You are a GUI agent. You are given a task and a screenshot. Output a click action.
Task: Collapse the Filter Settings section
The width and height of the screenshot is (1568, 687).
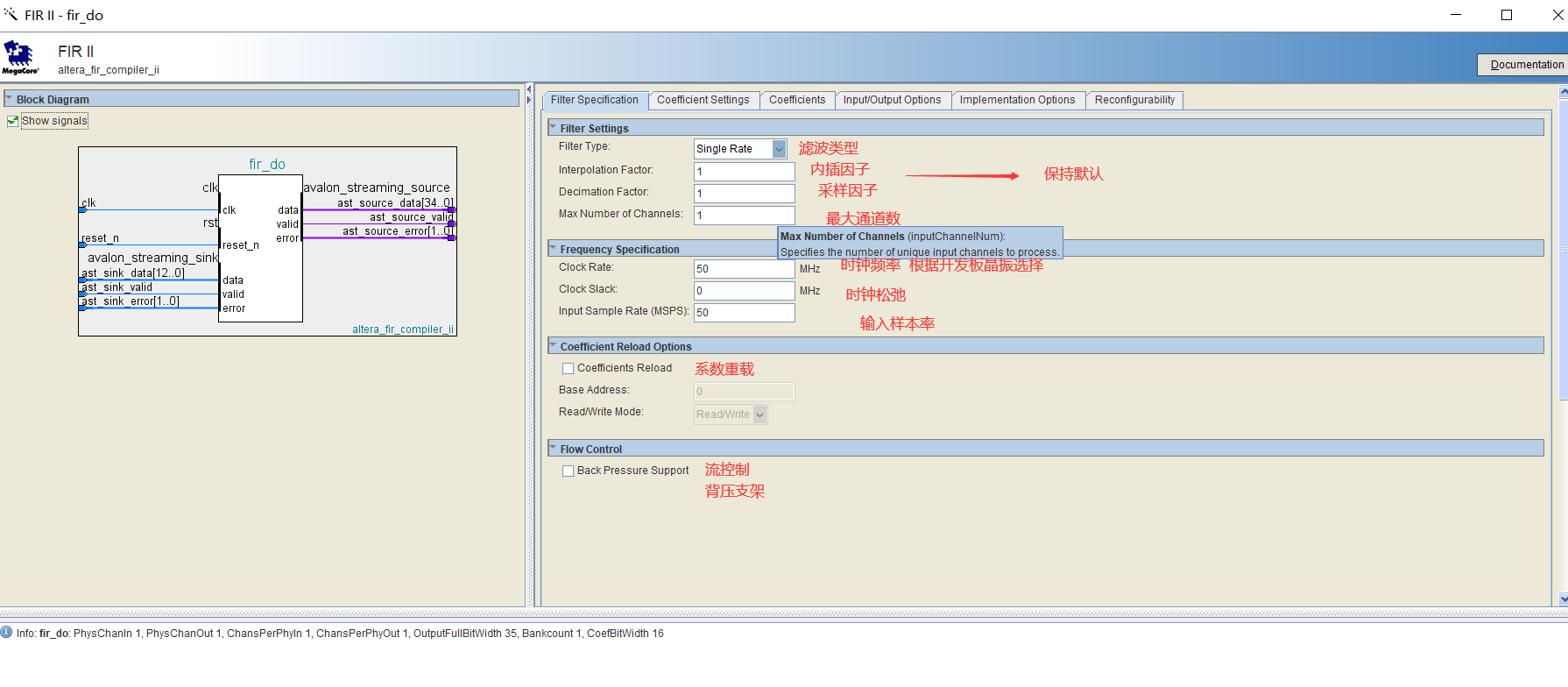(x=553, y=128)
